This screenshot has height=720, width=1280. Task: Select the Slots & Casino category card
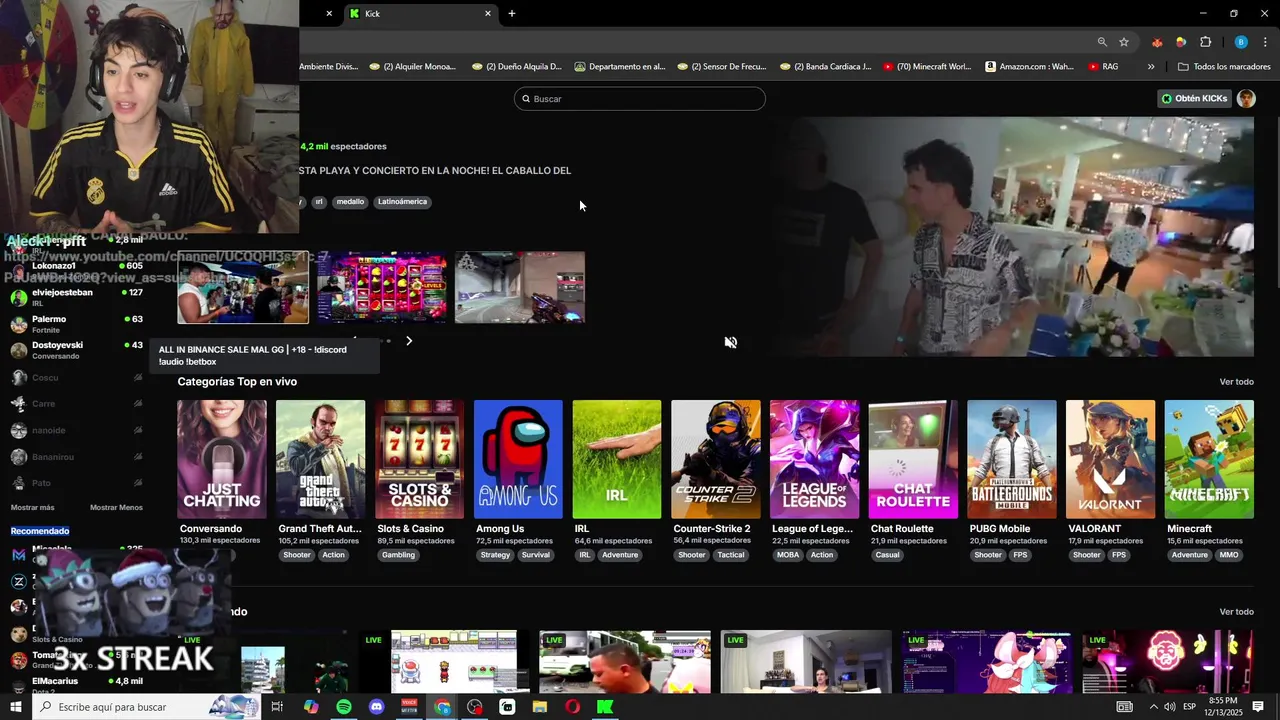(419, 459)
